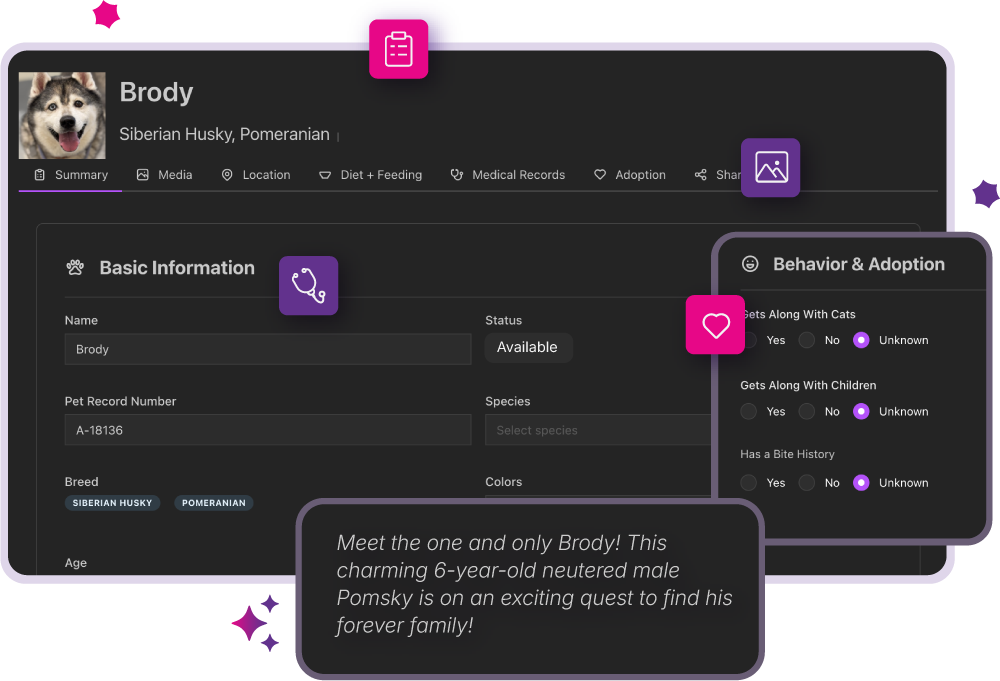Click the stethoscope icon on Medical Records tab
The height and width of the screenshot is (681, 1000).
pos(457,175)
